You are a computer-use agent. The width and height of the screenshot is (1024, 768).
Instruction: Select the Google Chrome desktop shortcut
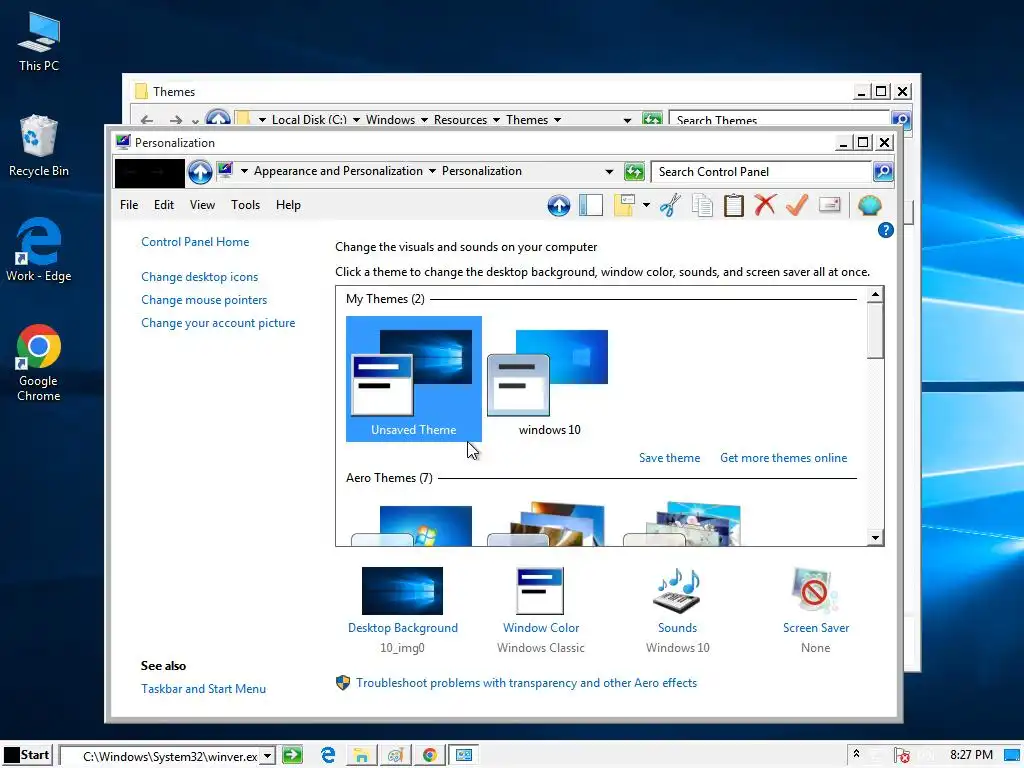click(39, 363)
